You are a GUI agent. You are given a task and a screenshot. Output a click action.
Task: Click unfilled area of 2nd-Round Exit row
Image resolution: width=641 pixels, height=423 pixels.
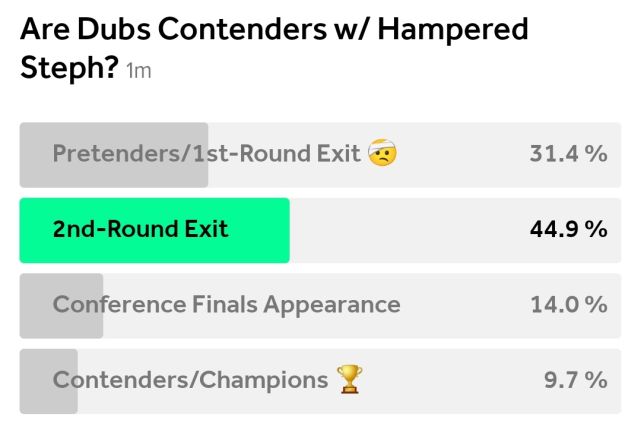point(400,230)
